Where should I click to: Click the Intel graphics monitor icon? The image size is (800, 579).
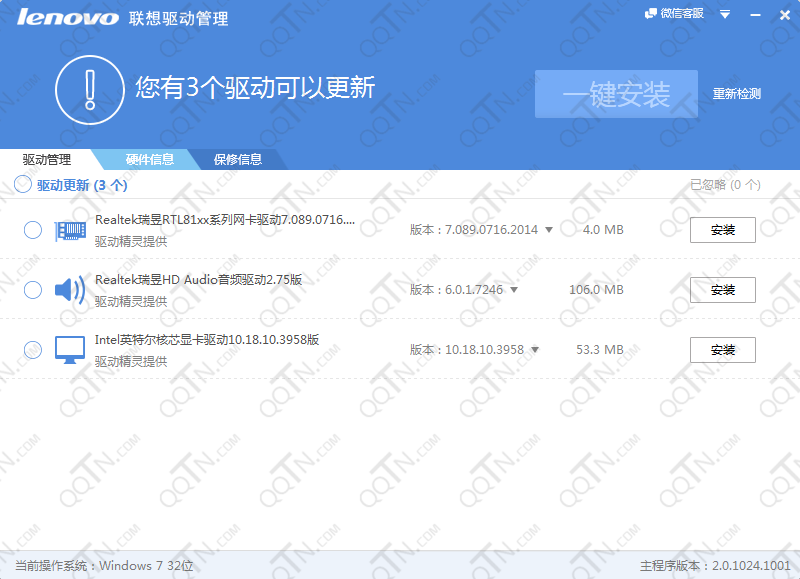tap(69, 350)
